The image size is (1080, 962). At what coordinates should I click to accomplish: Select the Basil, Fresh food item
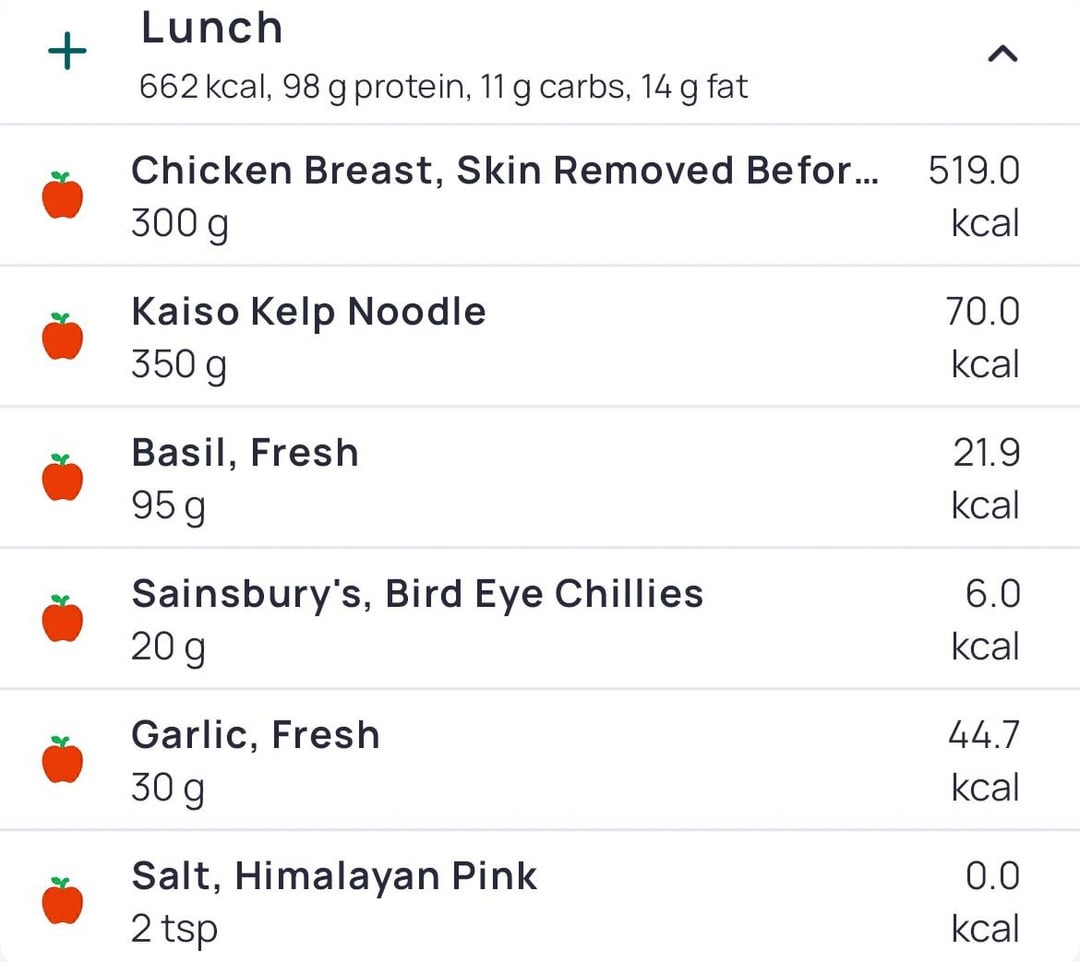(x=540, y=479)
